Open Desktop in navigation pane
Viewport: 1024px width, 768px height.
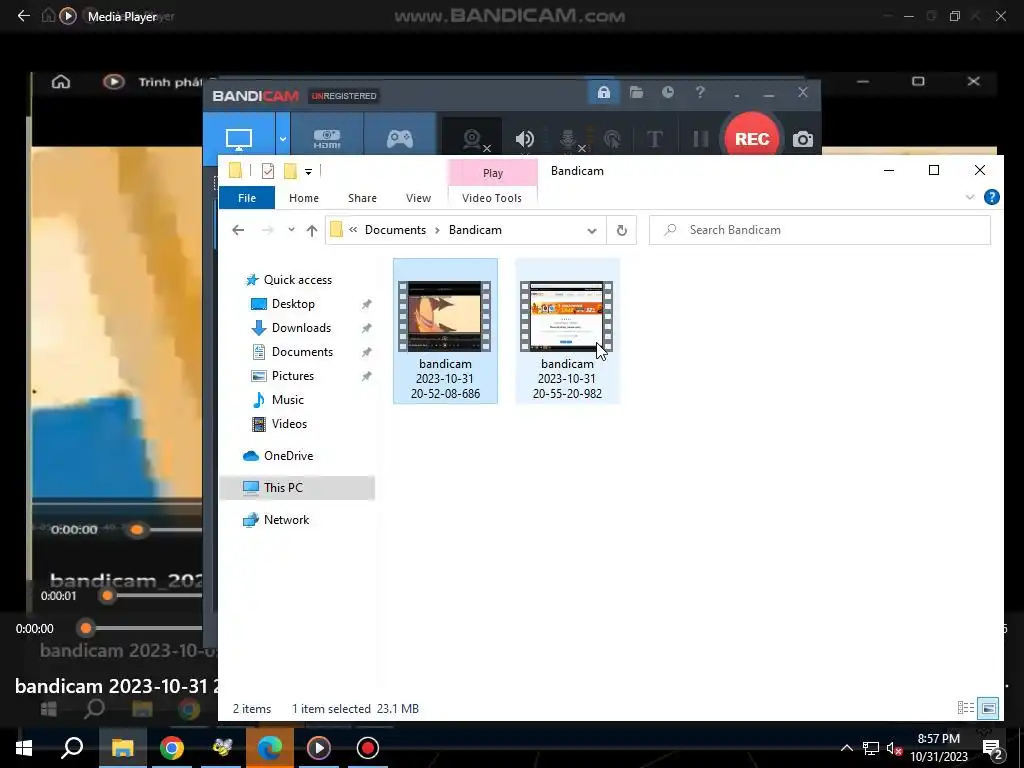(293, 304)
